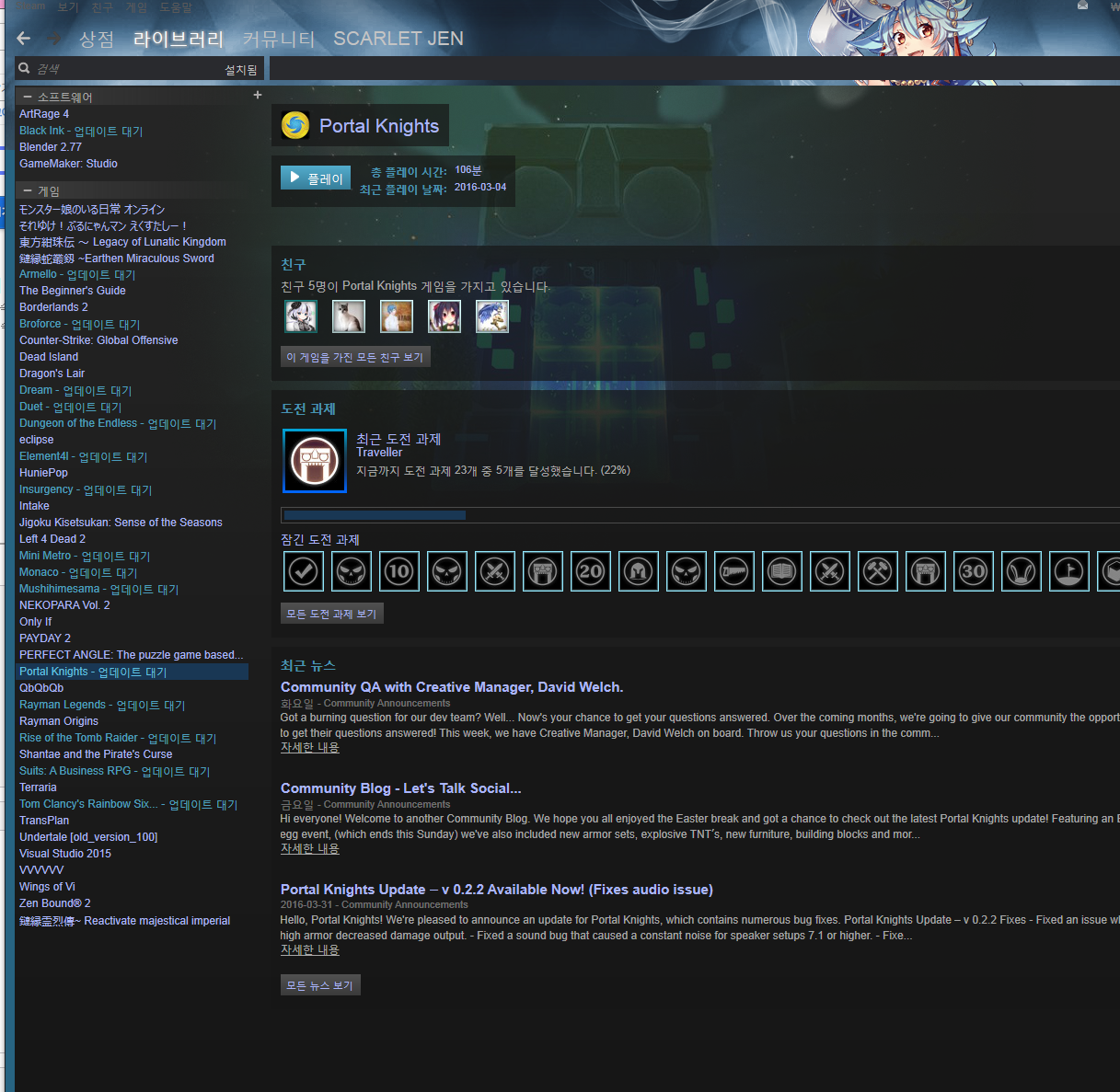Open Portal Knights Update v 0.2.2 article
1120x1092 pixels.
(497, 890)
